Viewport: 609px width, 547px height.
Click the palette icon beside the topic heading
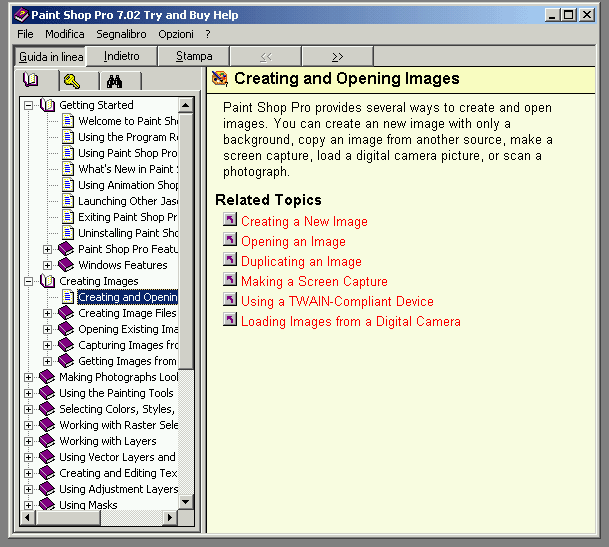pos(220,78)
